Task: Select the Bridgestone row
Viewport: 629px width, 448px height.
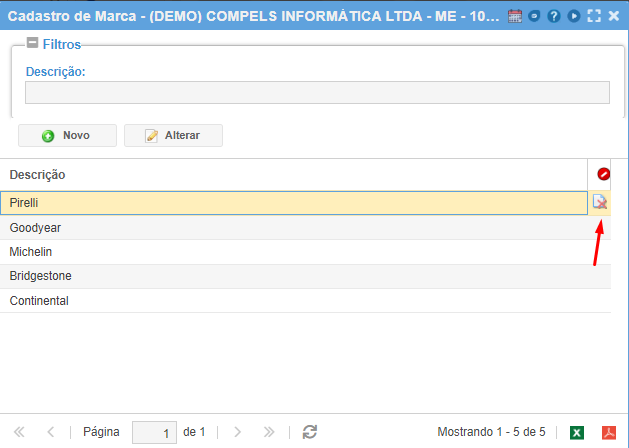Action: click(305, 276)
